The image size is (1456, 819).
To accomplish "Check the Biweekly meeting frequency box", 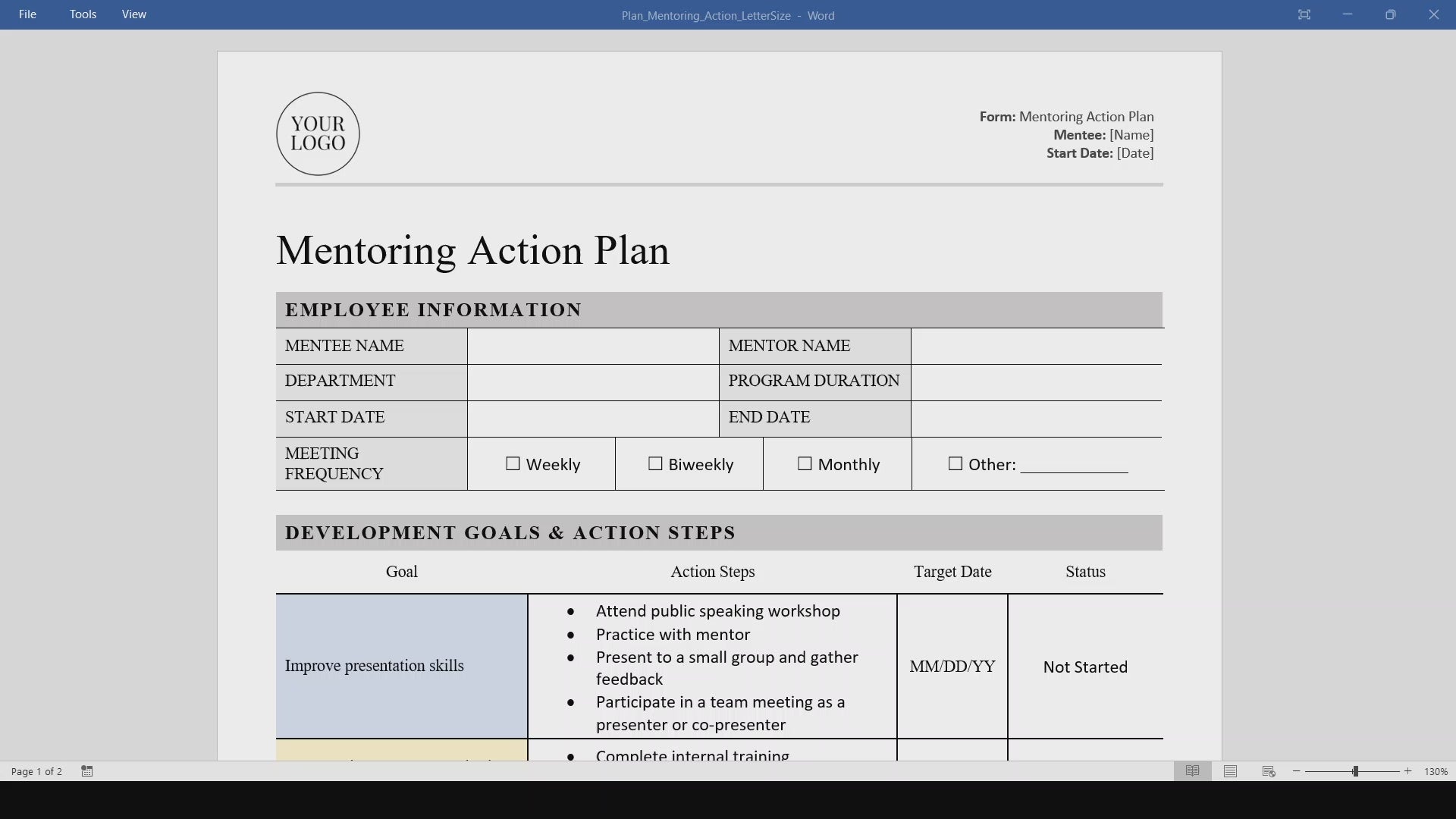I will coord(655,463).
